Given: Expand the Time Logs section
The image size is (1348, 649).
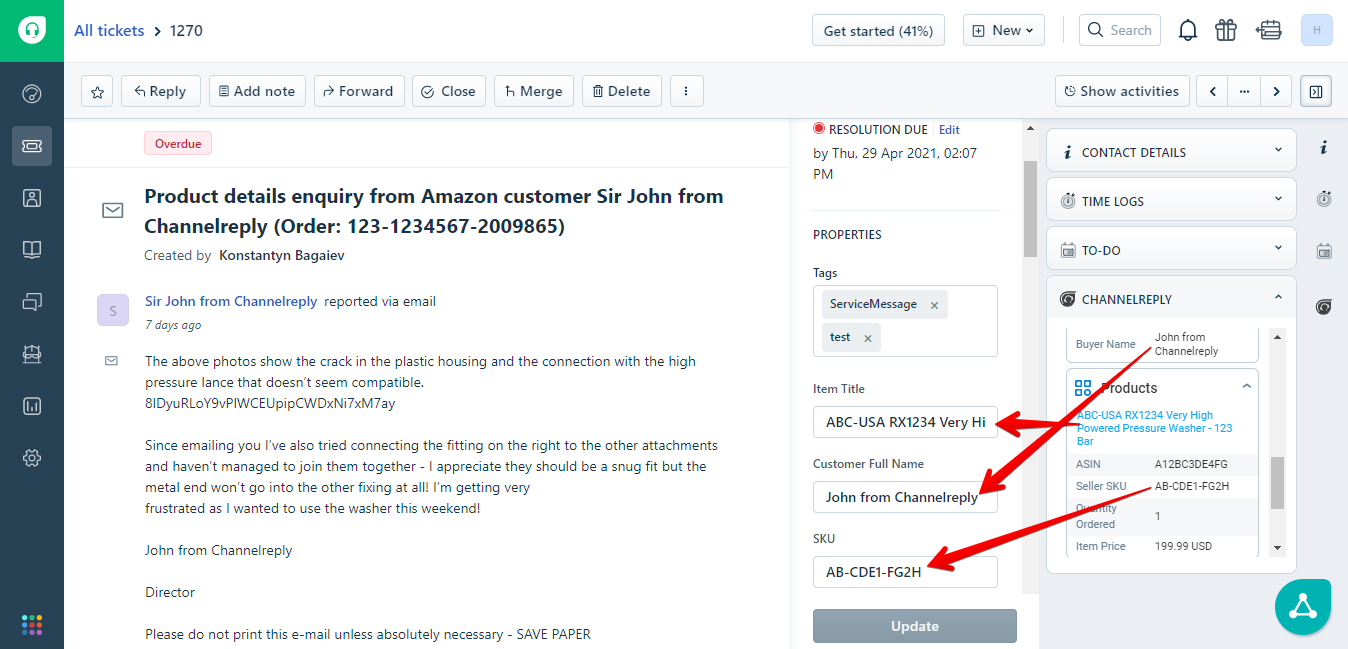Looking at the screenshot, I should click(1171, 201).
